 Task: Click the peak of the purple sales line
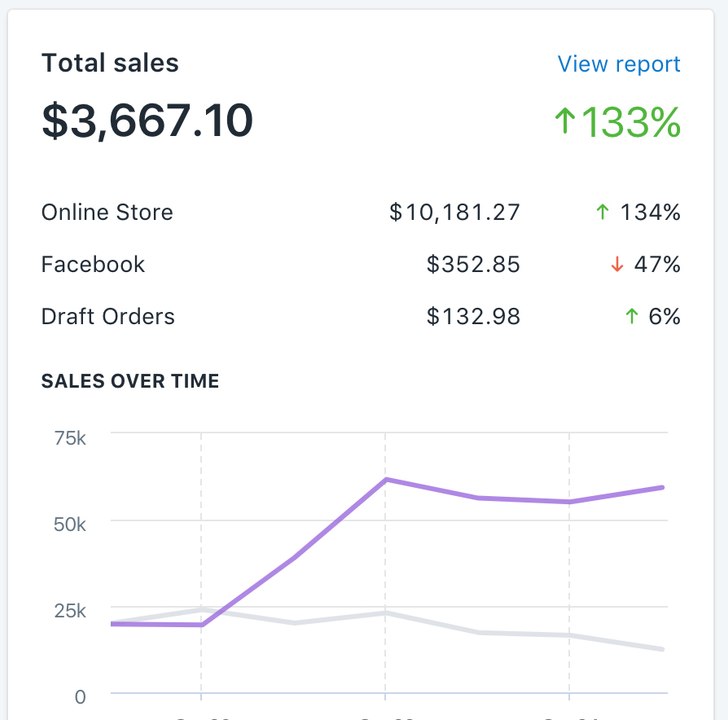click(385, 480)
